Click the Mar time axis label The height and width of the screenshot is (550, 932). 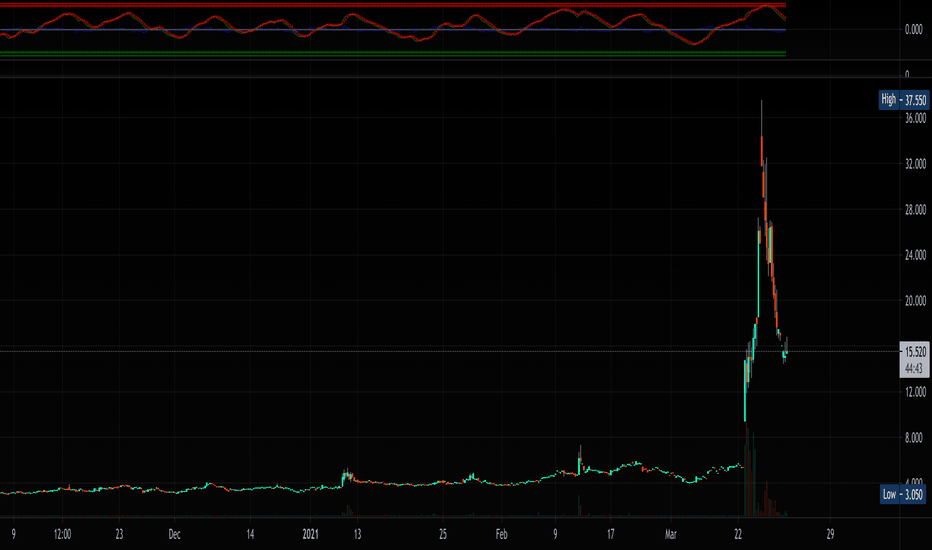670,534
